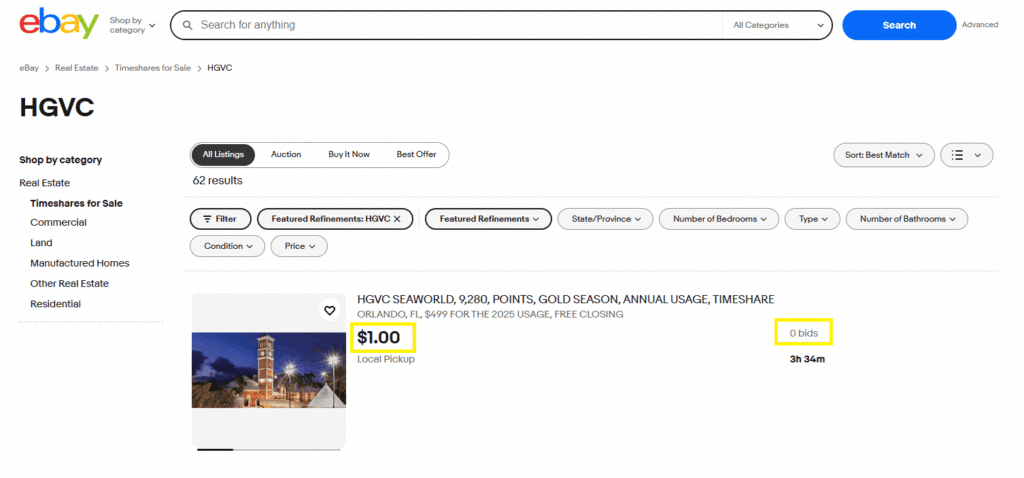The image size is (1024, 478).
Task: Select Other Real Estate category
Action: tap(69, 283)
